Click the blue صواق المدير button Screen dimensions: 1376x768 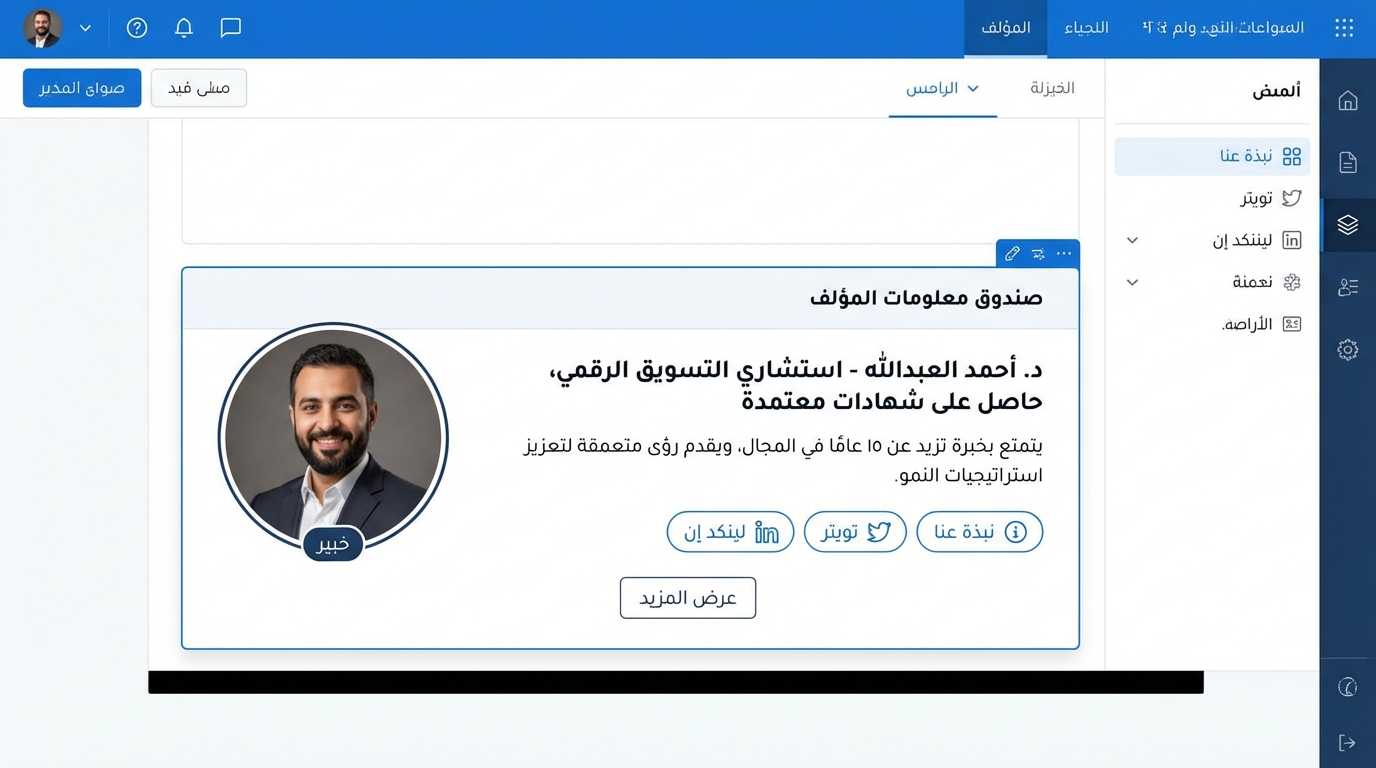[81, 87]
